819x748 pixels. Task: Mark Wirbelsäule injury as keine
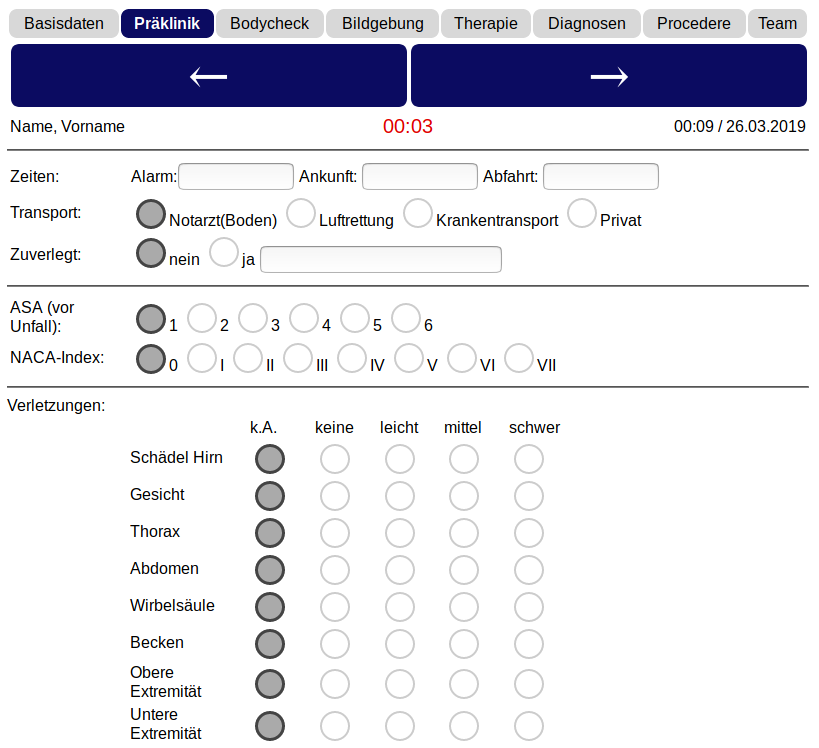coord(335,607)
